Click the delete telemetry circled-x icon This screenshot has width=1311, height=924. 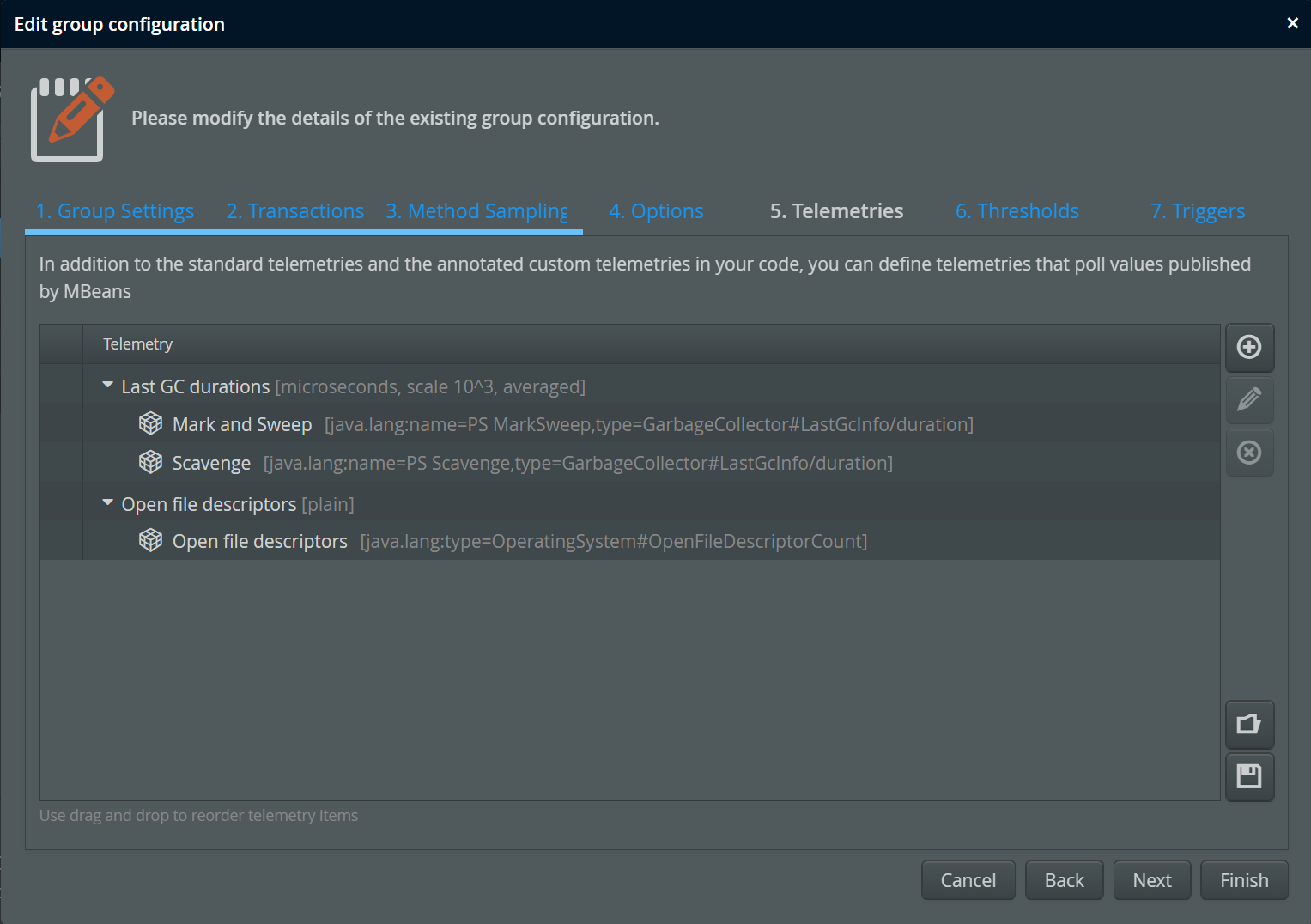[1249, 452]
